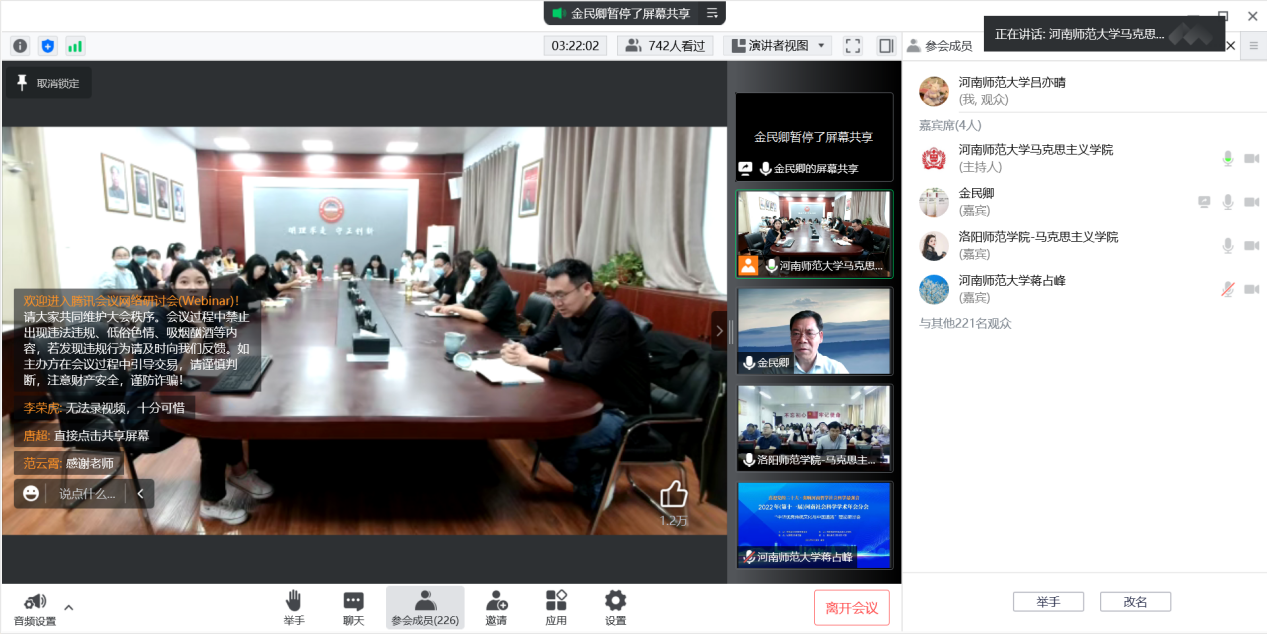The image size is (1267, 634).
Task: Toggle the side panel layout icon
Action: [x=886, y=46]
